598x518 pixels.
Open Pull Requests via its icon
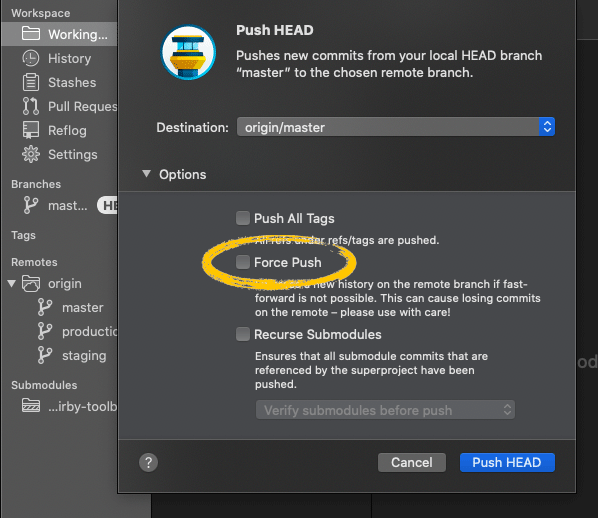pos(31,106)
